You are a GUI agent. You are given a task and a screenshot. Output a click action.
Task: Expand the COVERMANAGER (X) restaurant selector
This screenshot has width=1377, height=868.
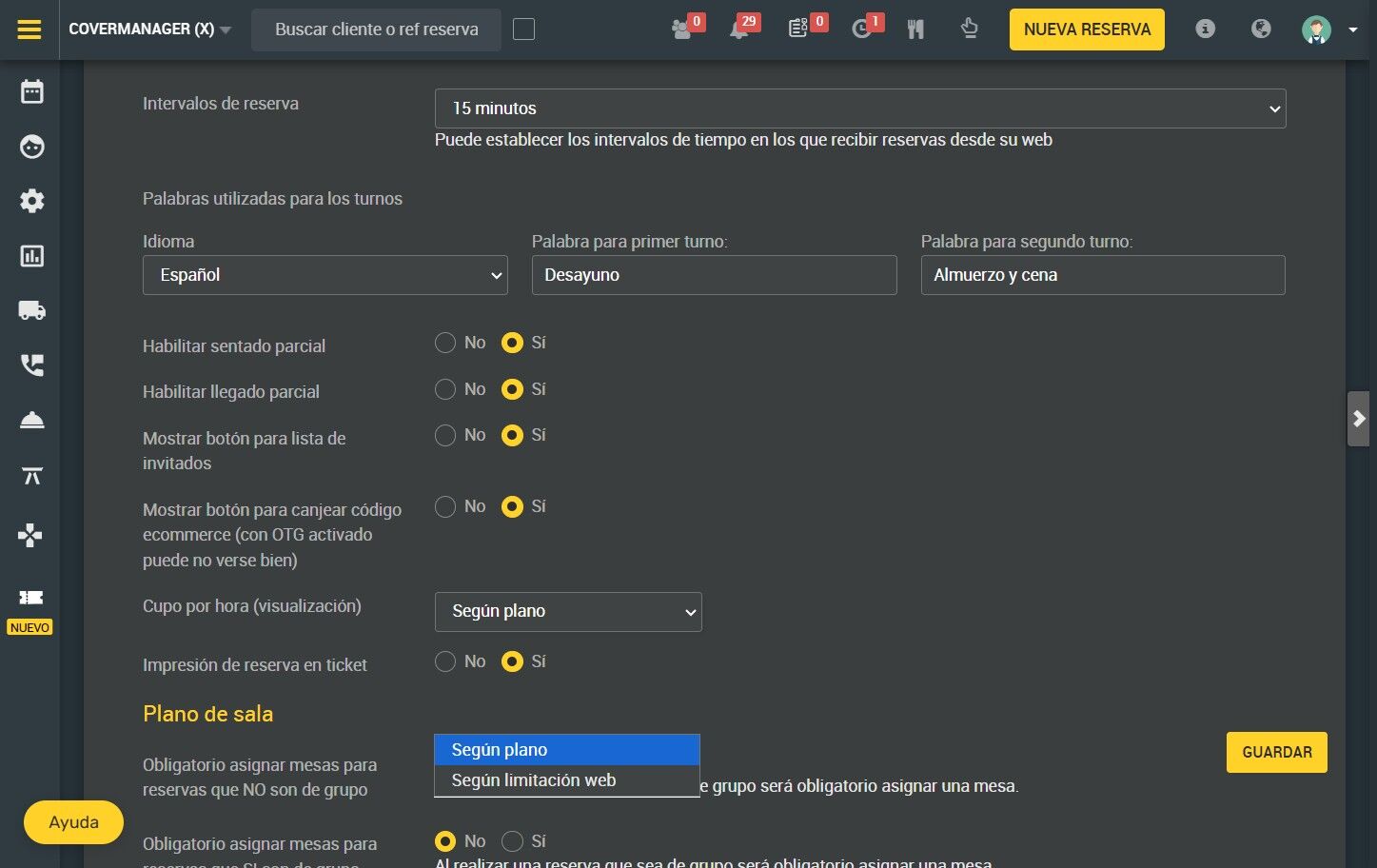pyautogui.click(x=150, y=30)
